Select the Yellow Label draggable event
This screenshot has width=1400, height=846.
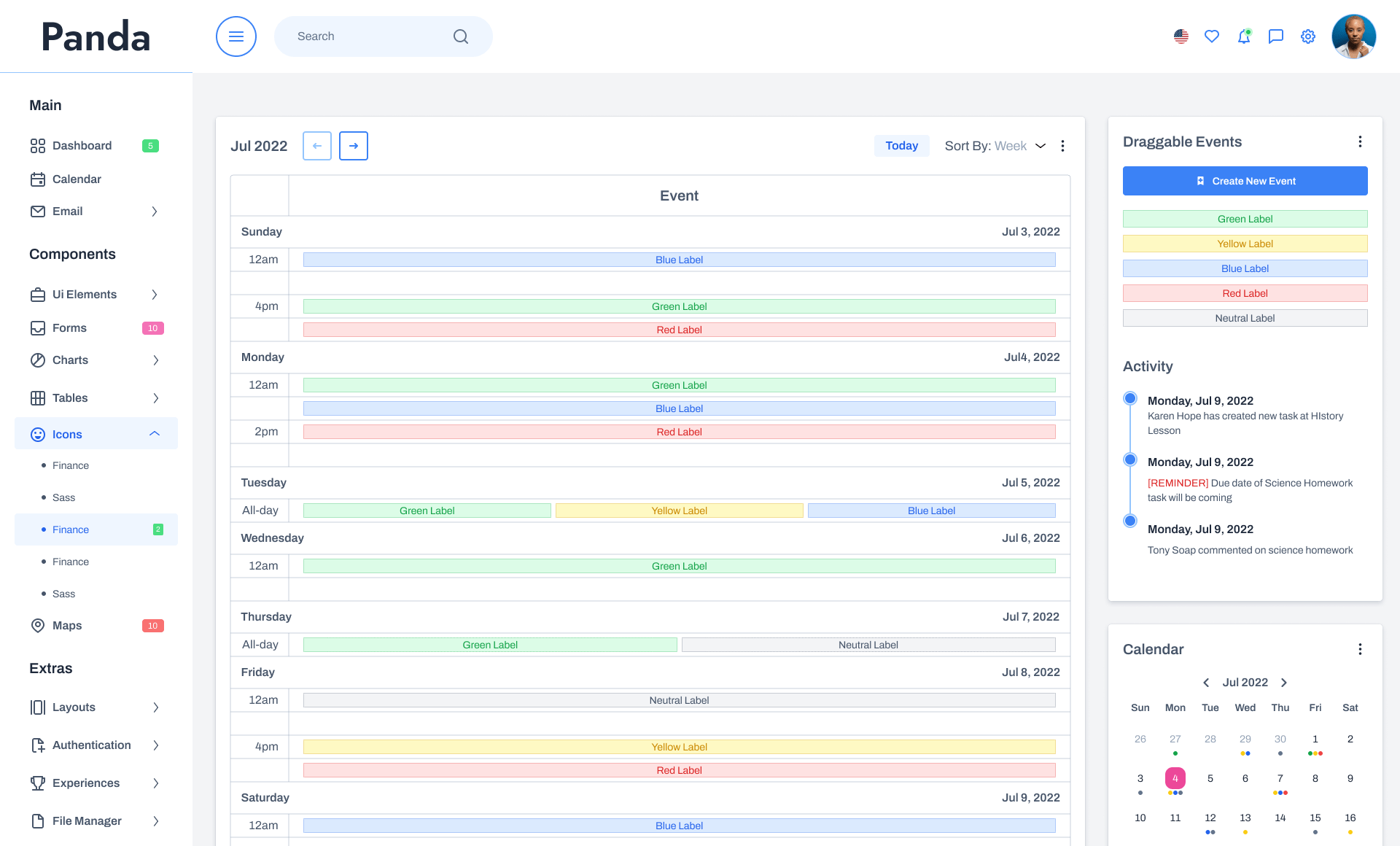tap(1245, 244)
